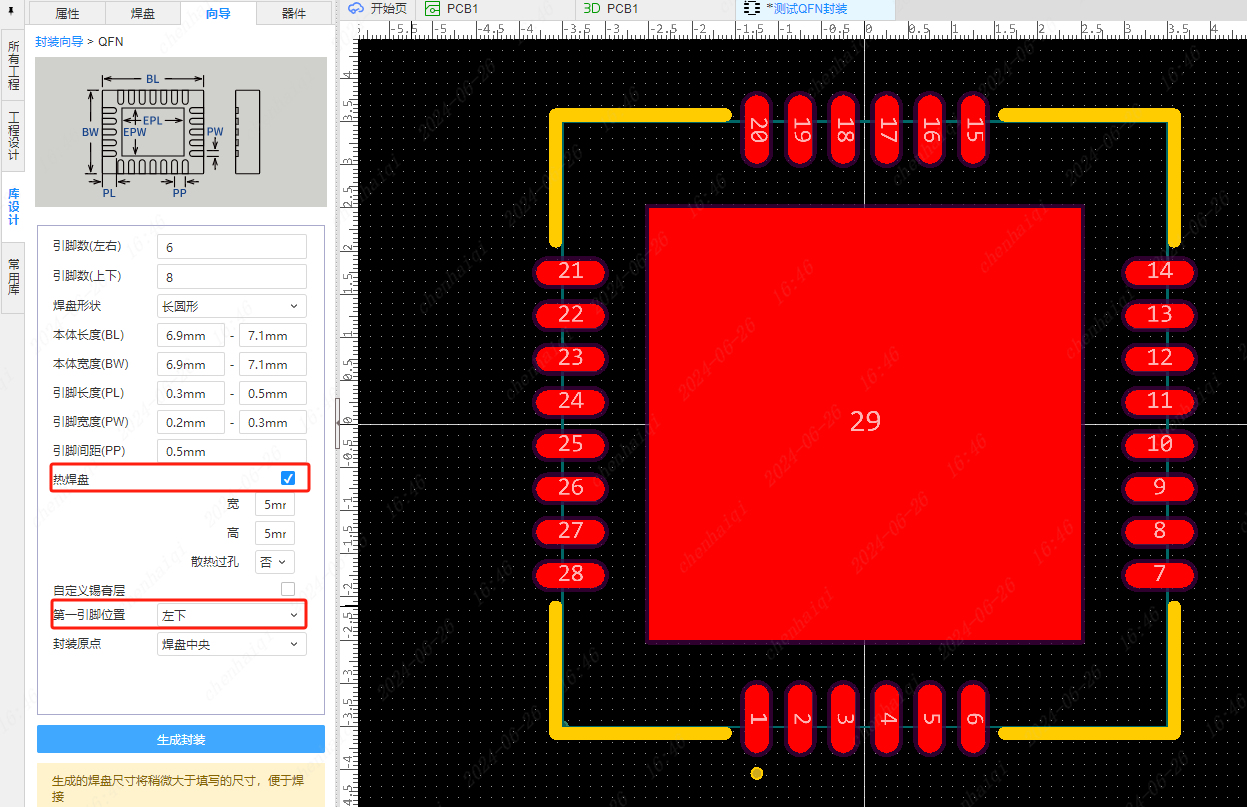This screenshot has height=807, width=1247.
Task: Click the cloud icon on 开始页 tab
Action: click(x=355, y=8)
